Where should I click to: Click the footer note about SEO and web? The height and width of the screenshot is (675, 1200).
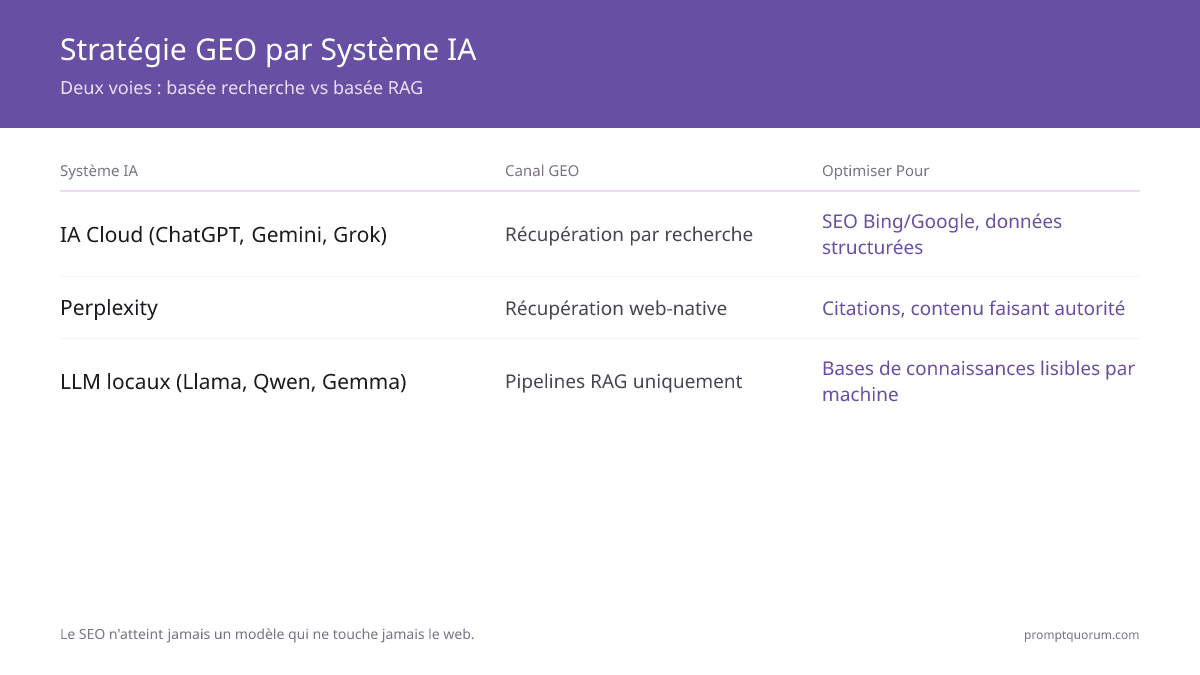coord(267,634)
